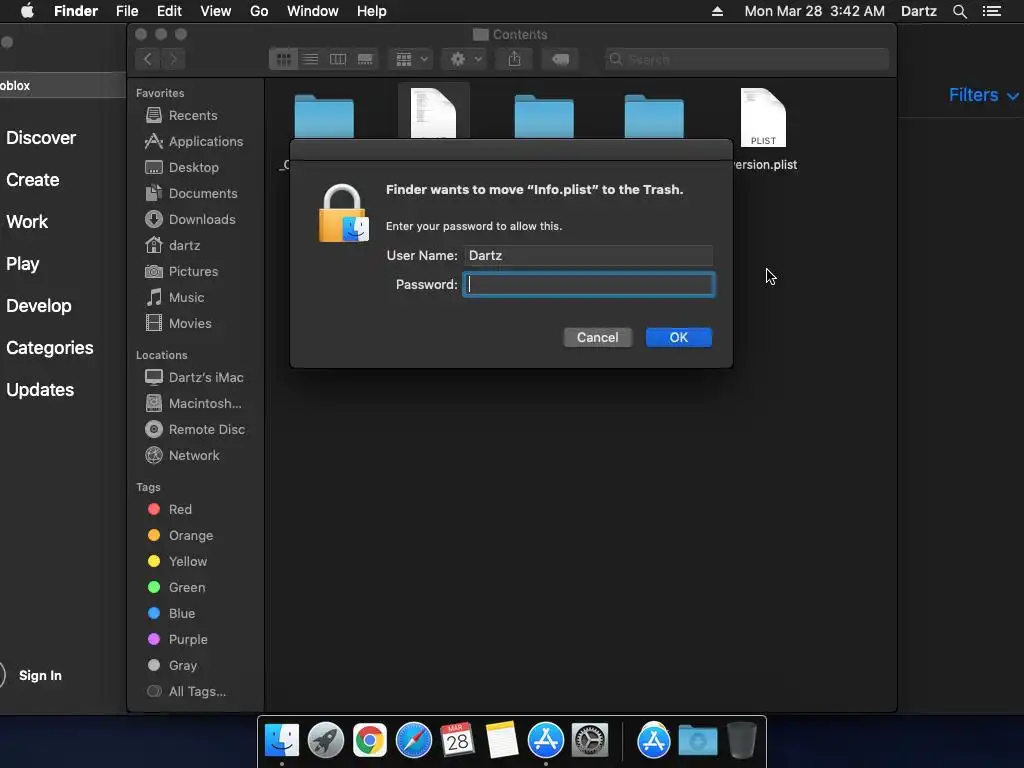Switch Finder to list view
Screen dimensions: 1024x768
tap(310, 59)
